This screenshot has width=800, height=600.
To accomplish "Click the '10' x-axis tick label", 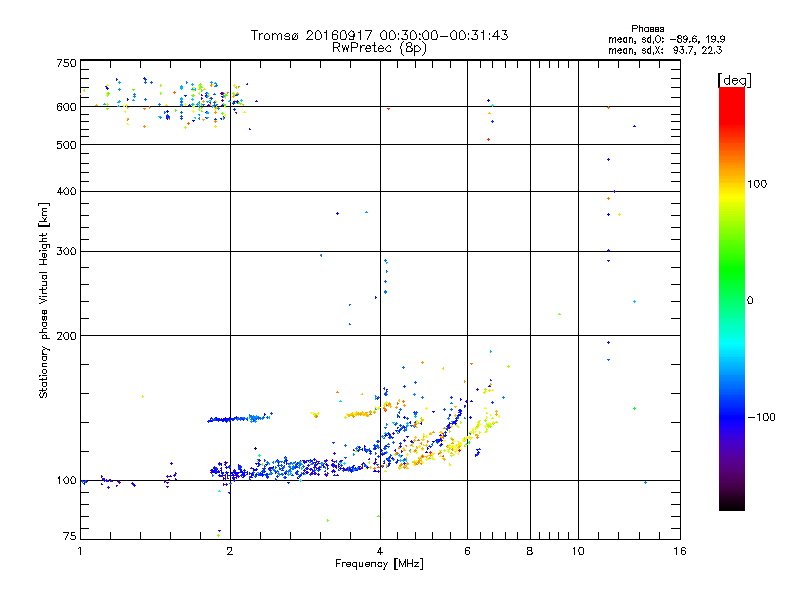I will (578, 551).
